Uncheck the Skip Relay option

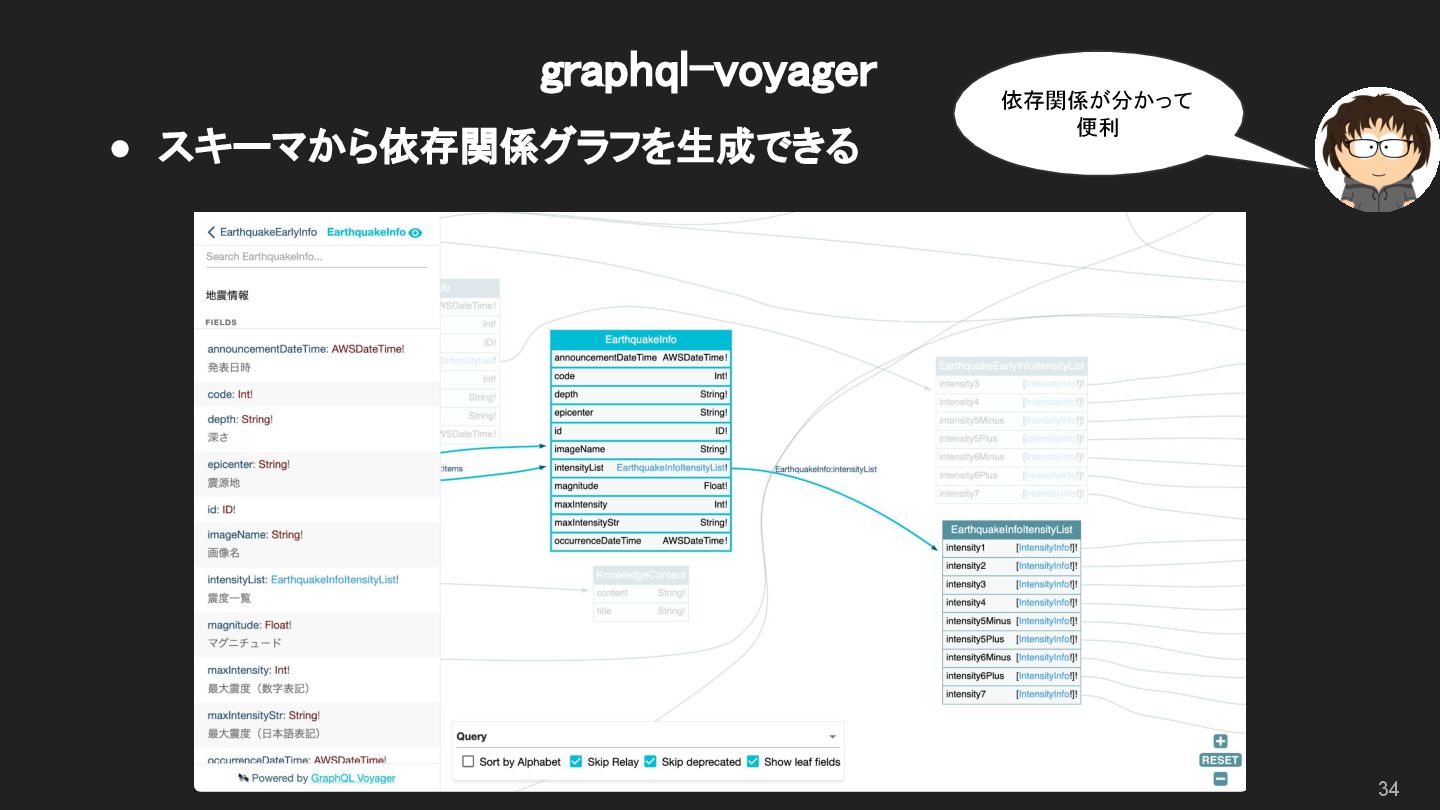click(576, 762)
